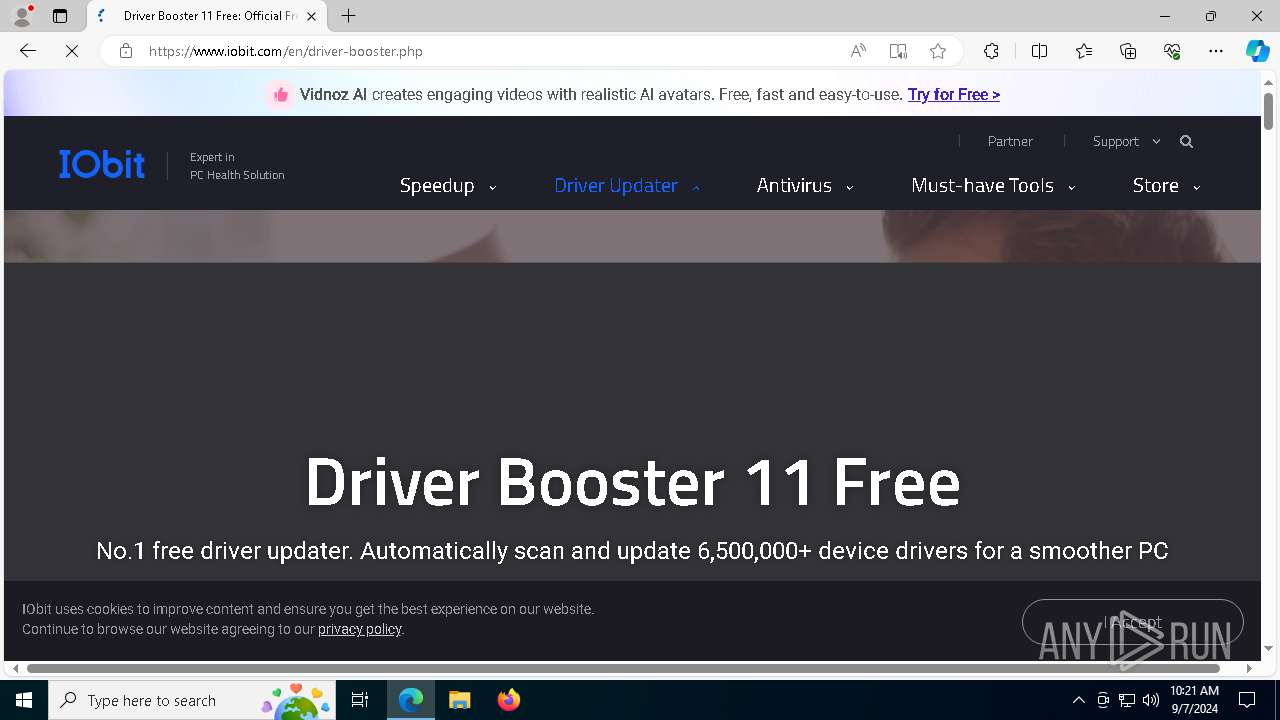Image resolution: width=1280 pixels, height=720 pixels.
Task: Open Read aloud in address bar
Action: coord(858,51)
